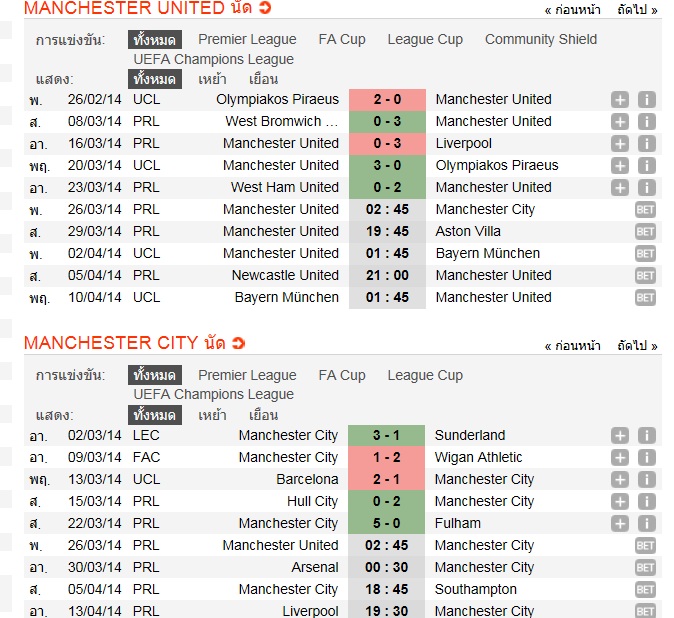674x618 pixels.
Task: Switch to the Community Shield tab
Action: 541,39
